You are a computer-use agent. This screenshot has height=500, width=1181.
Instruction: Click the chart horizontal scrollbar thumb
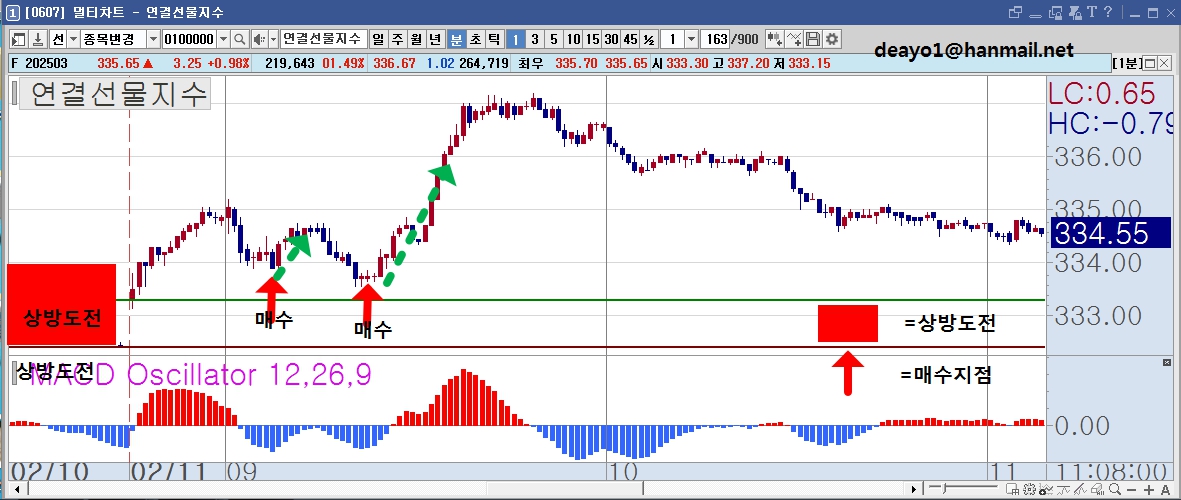point(565,489)
